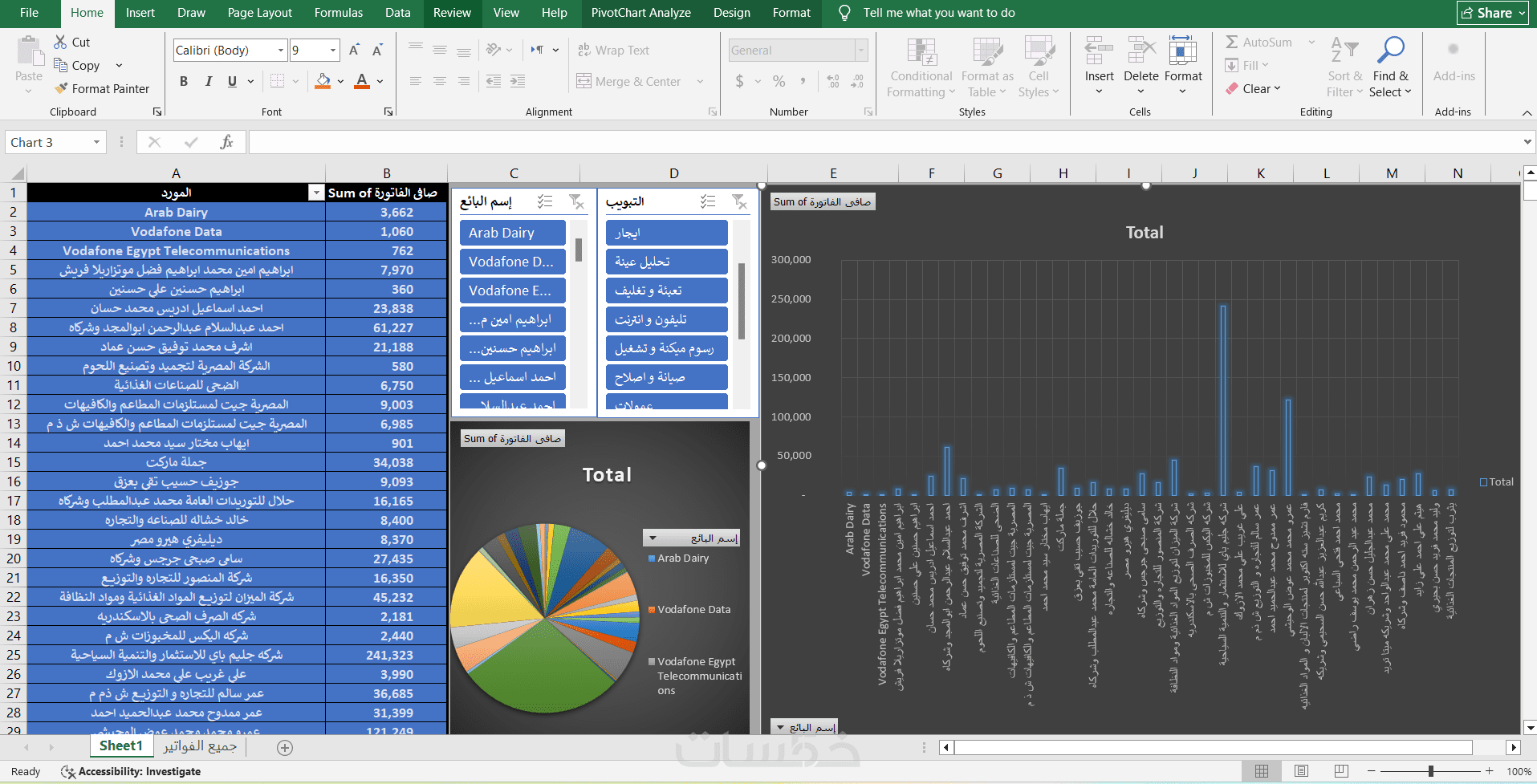Click the zoom slider handle
This screenshot has height=784, width=1537.
tap(1430, 771)
